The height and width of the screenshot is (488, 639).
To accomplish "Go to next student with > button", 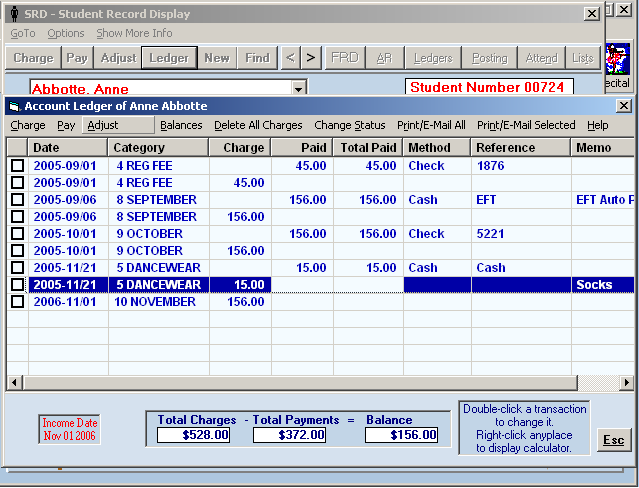I will [x=311, y=58].
